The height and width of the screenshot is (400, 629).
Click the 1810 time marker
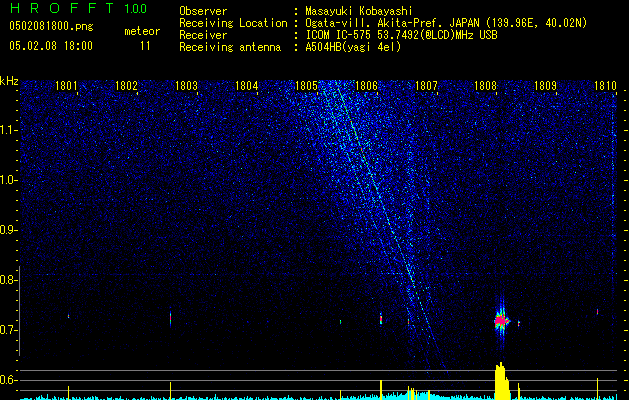pyautogui.click(x=605, y=85)
